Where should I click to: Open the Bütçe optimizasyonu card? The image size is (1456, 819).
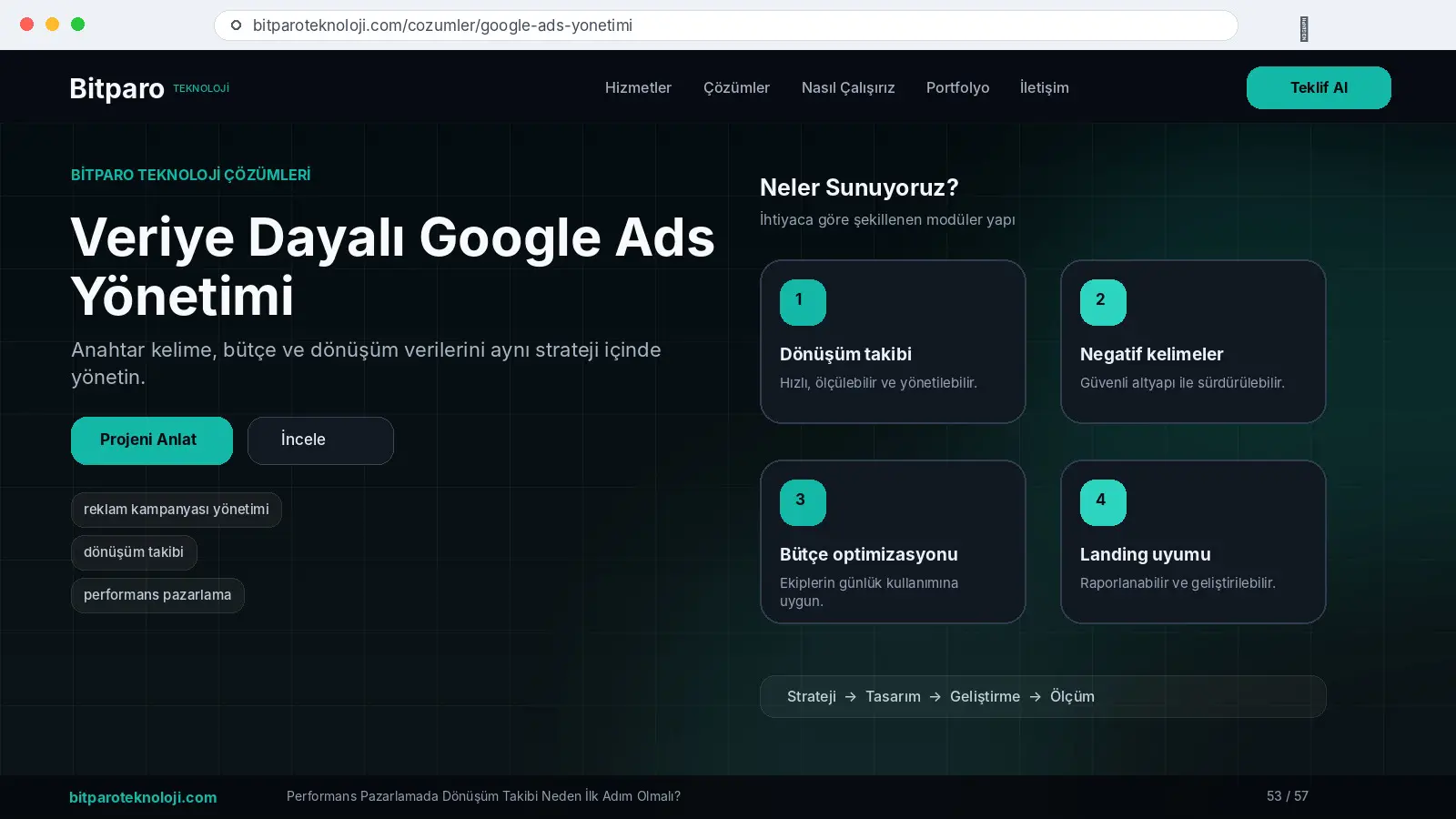click(893, 541)
